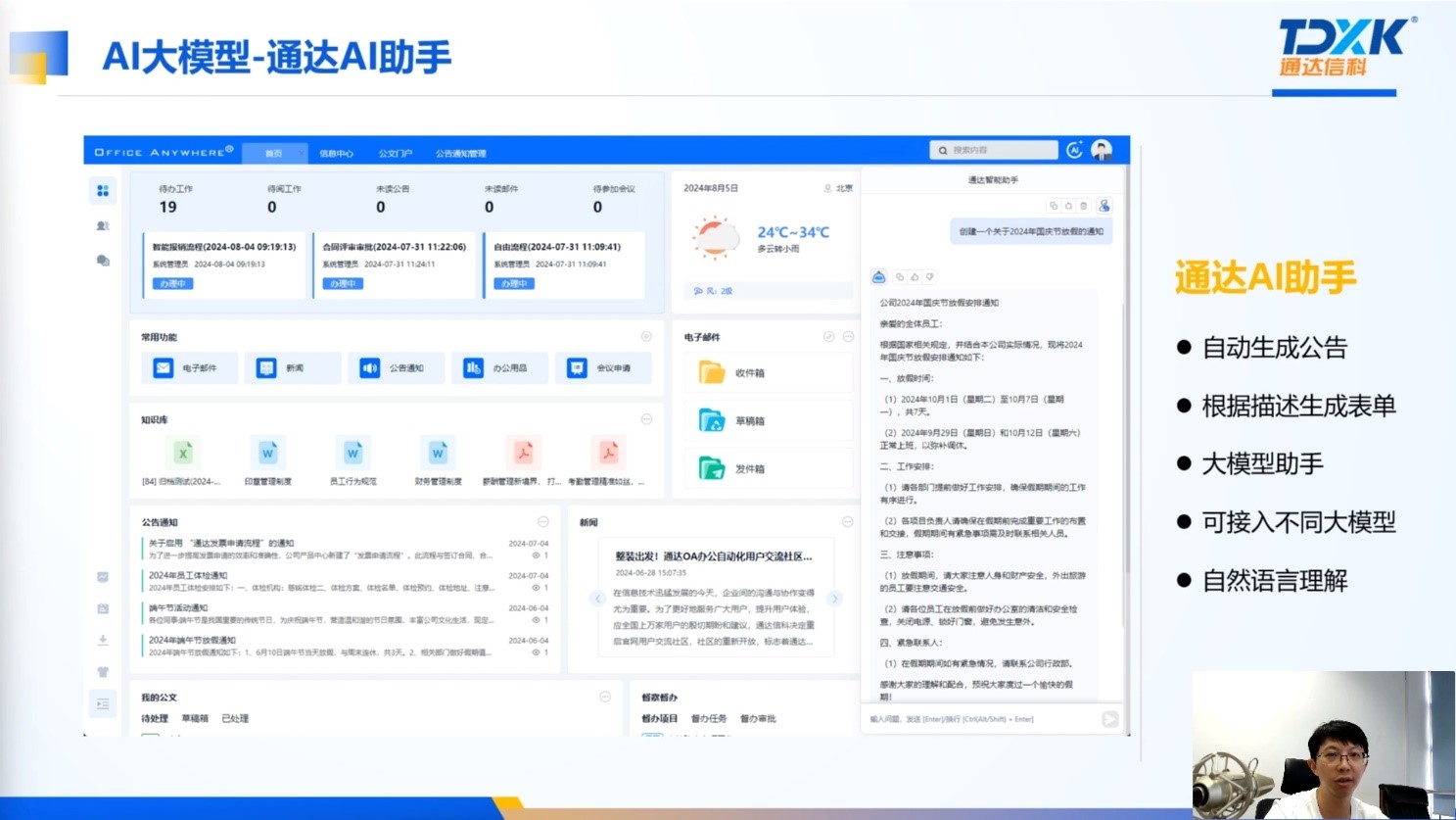
Task: Open the PDF file 考勤管理精准如丝
Action: (x=608, y=461)
